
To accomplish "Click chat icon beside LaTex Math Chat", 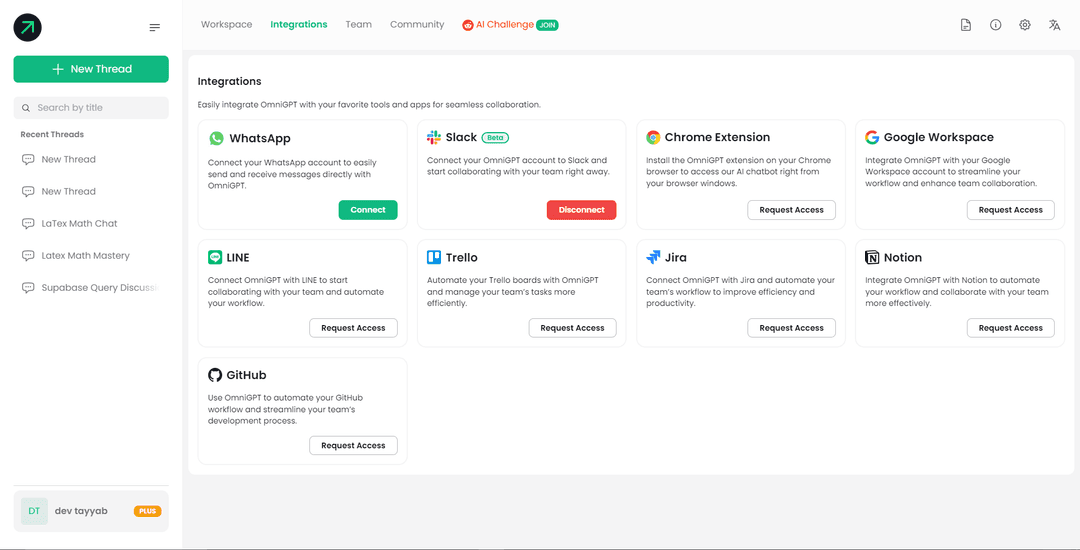I will (28, 224).
